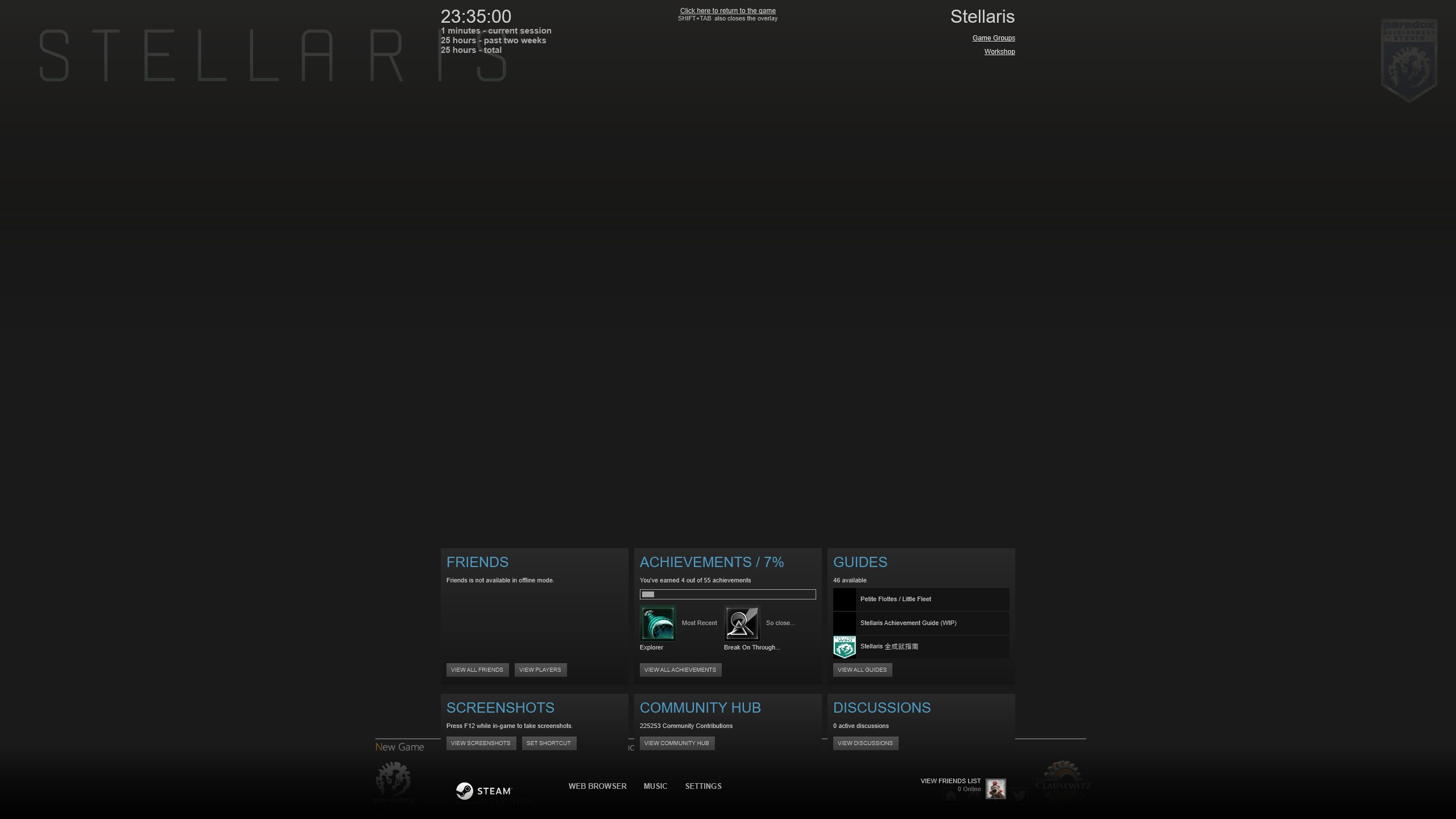This screenshot has height=819, width=1456.
Task: Click here to return to the game
Action: (x=727, y=10)
